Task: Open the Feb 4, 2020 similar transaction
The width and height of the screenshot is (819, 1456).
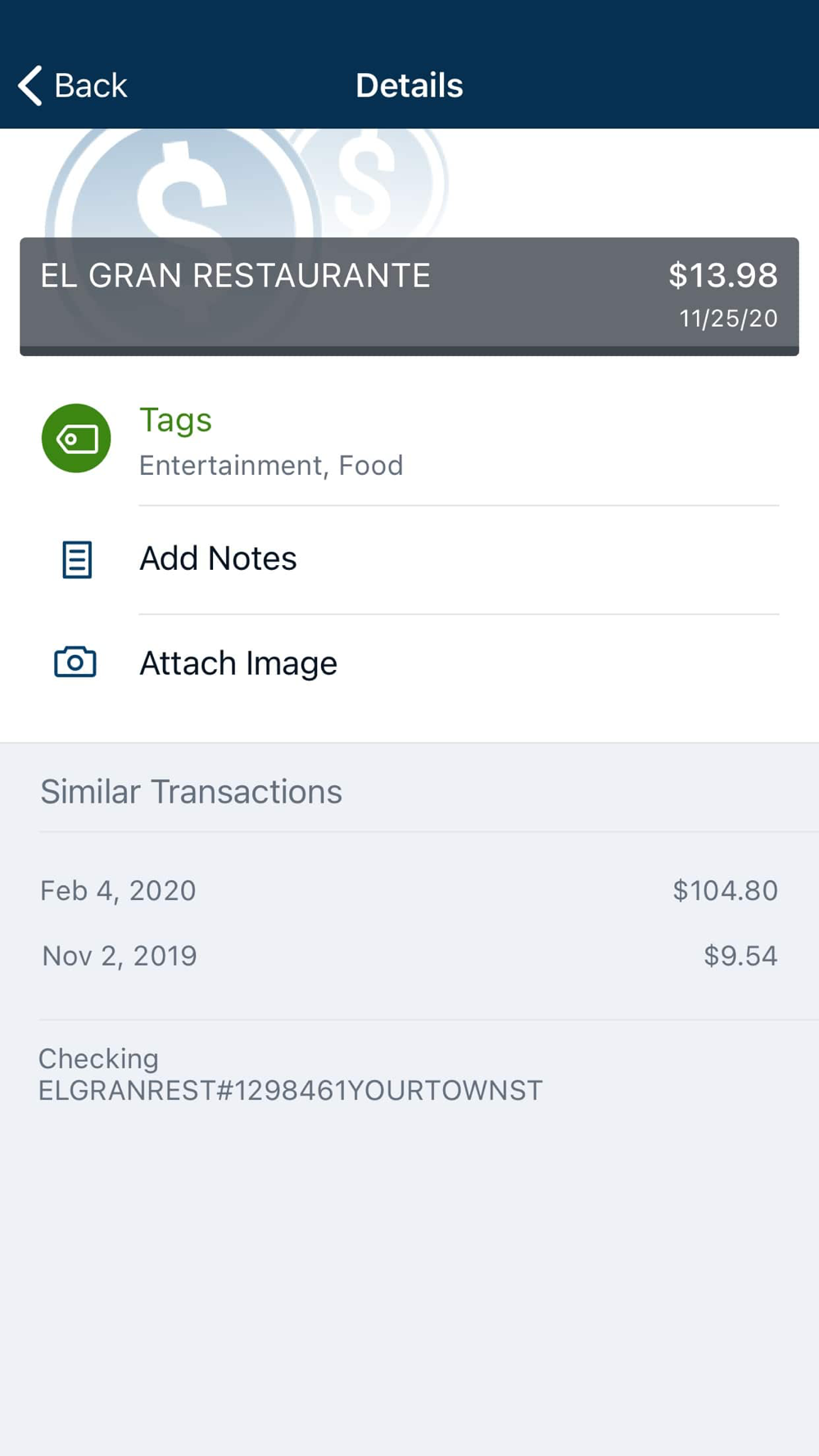Action: point(119,890)
